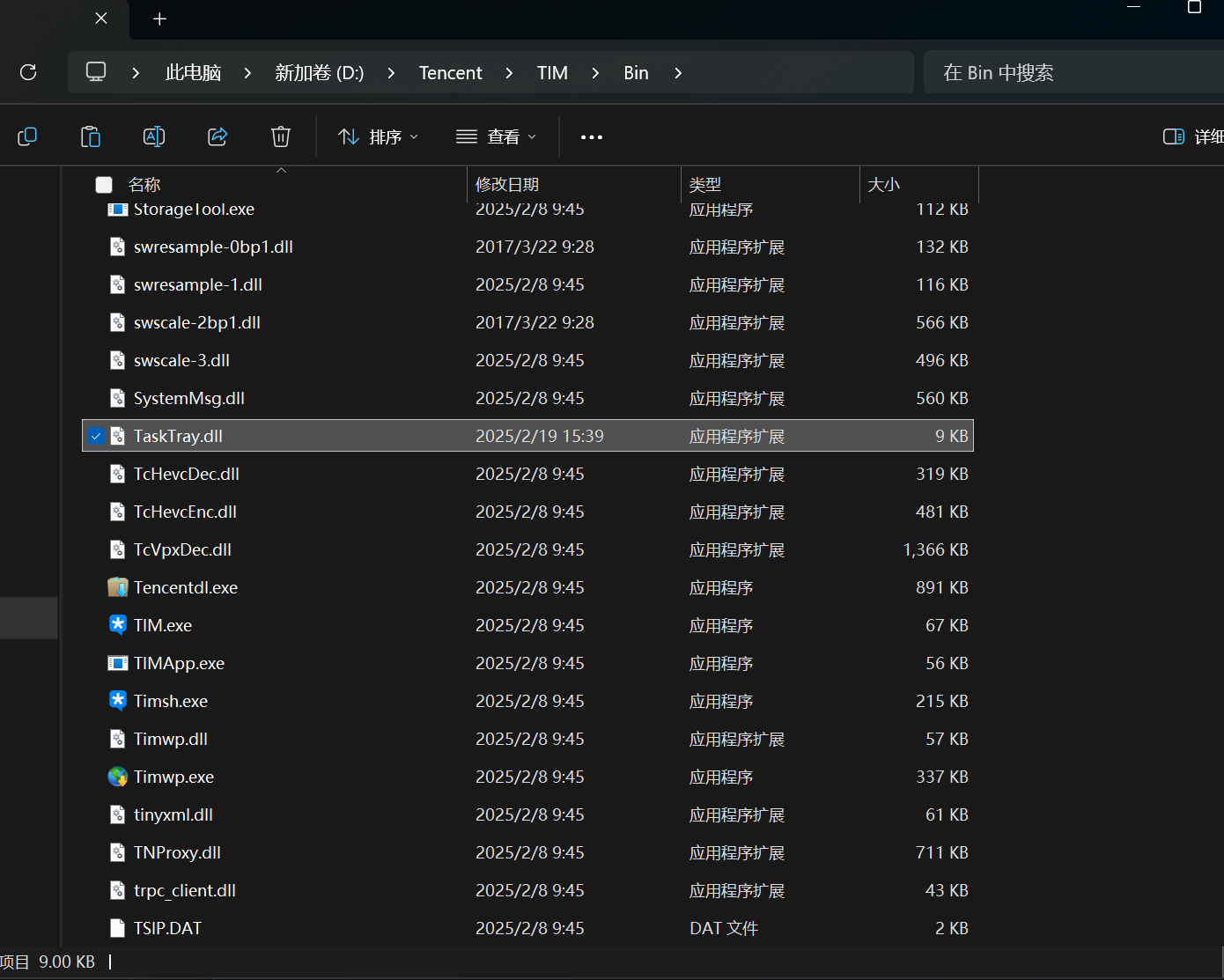
Task: Expand chevron after 新加卷 (D:)
Action: pos(391,73)
